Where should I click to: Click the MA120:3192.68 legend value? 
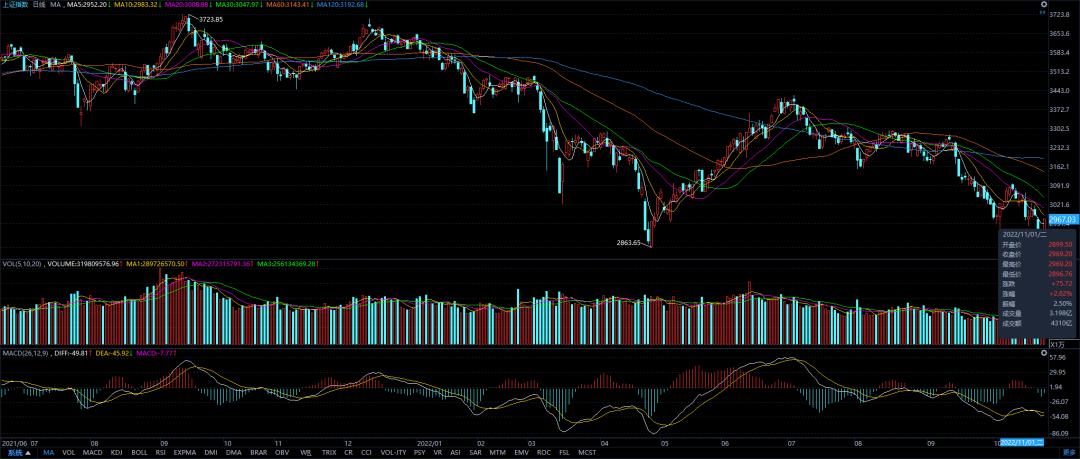(338, 4)
